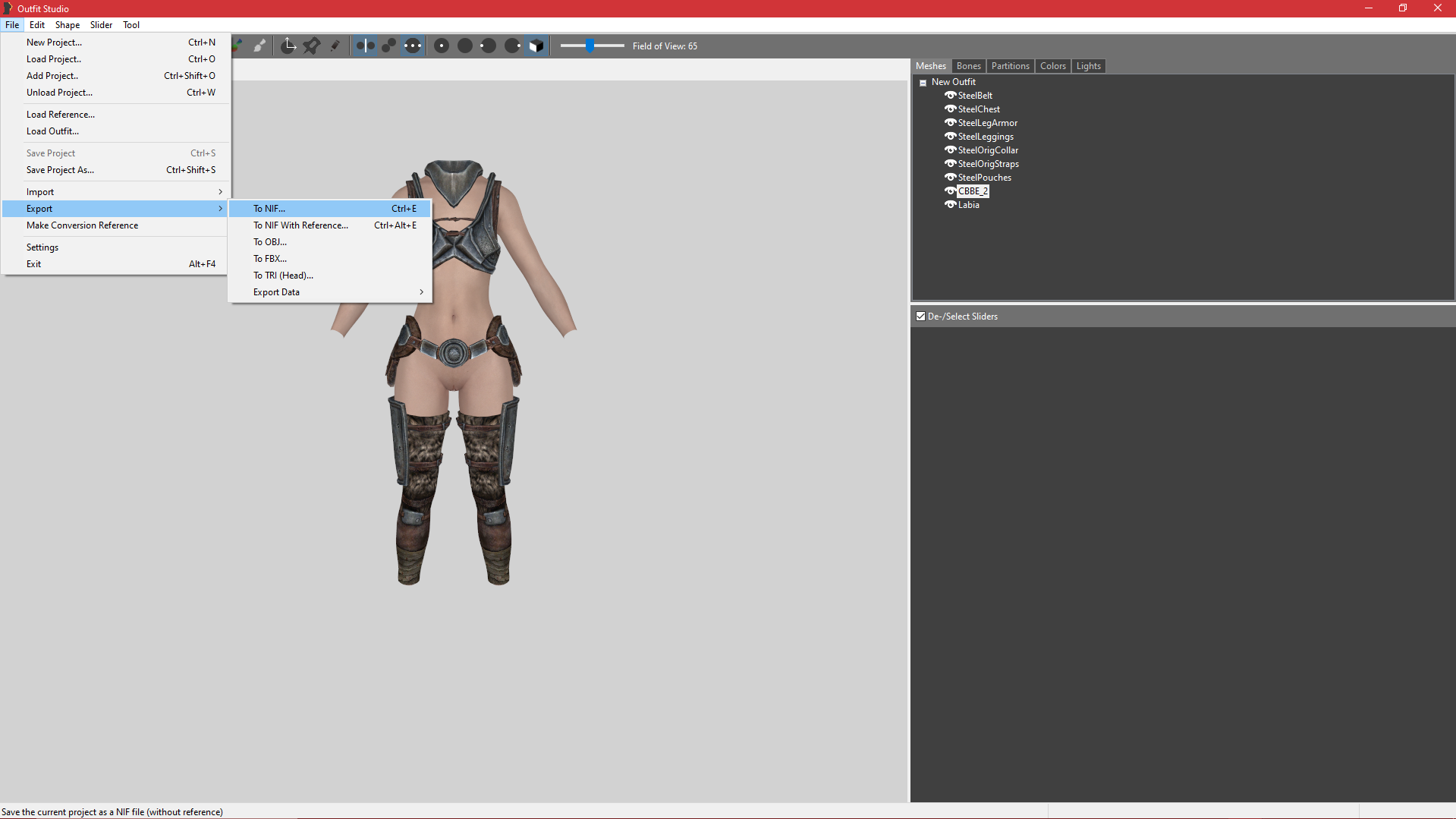
Task: Select the Labia mesh name
Action: (x=968, y=205)
